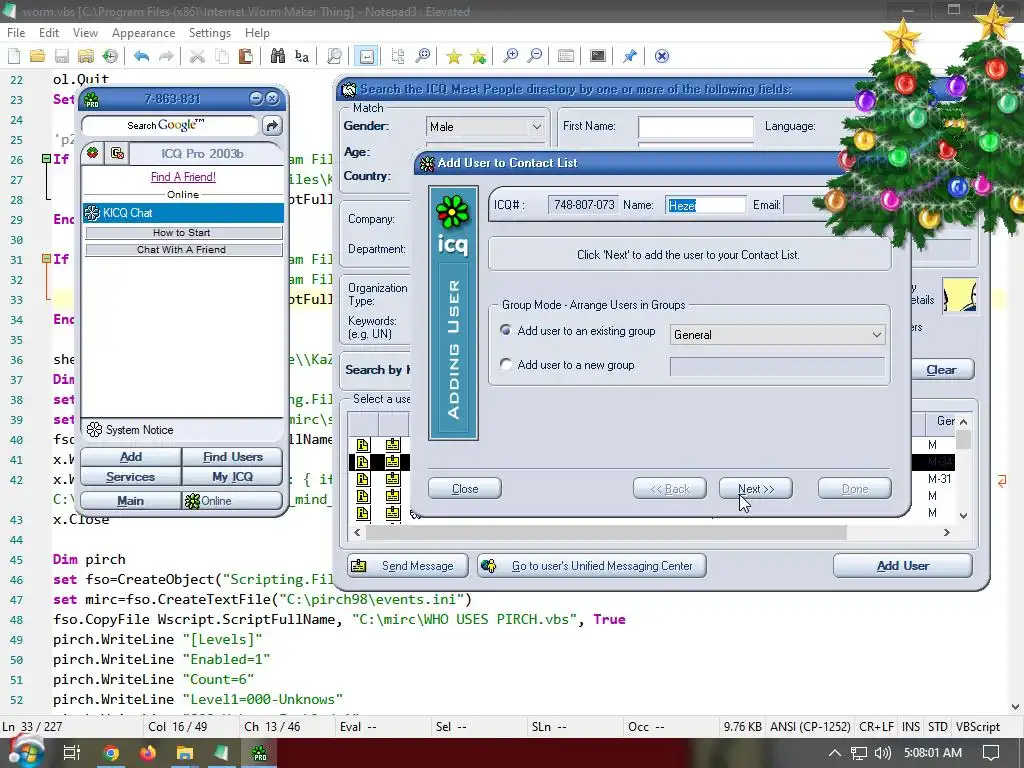
Task: Click Go to user's Unified Messaging Center
Action: [592, 566]
